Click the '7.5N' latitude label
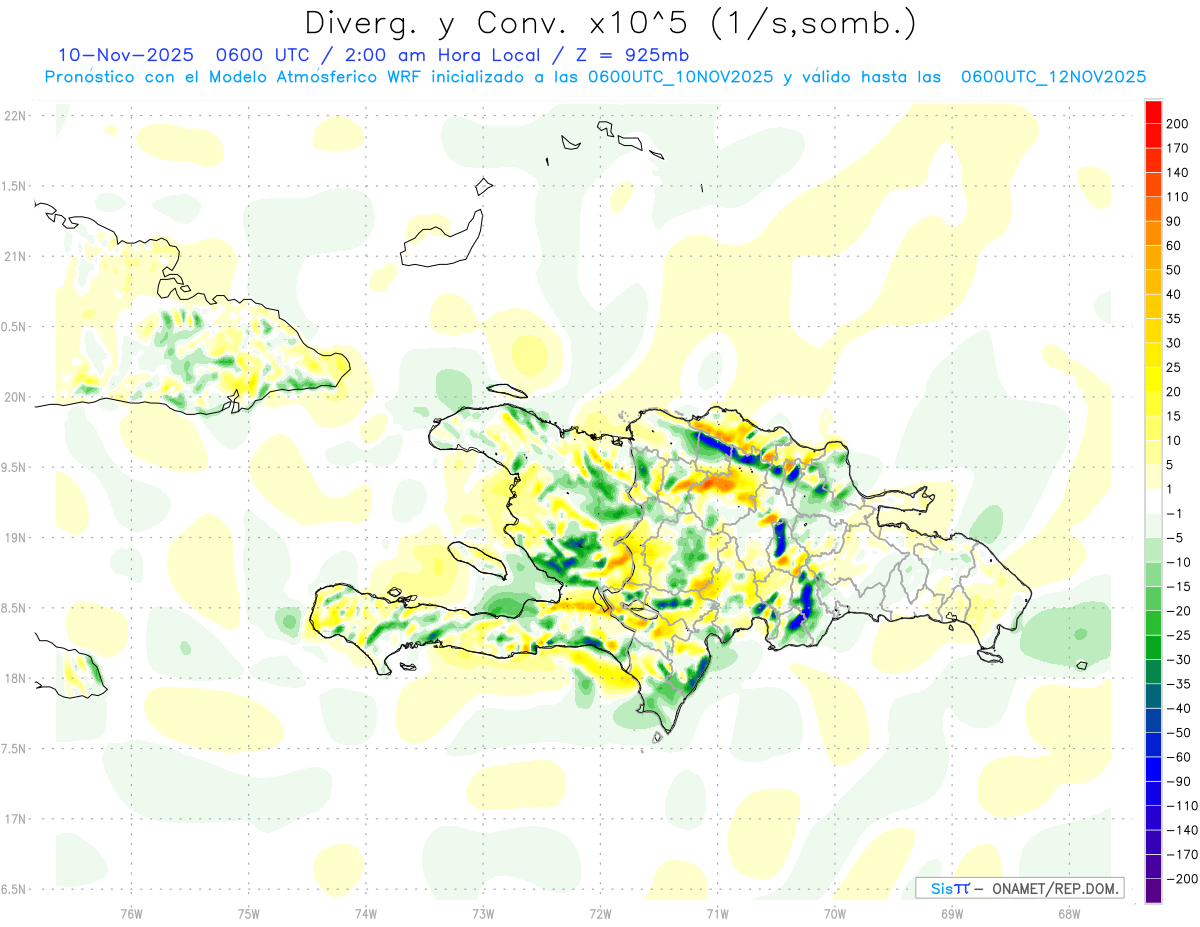Screen dimensions: 1200x927 click(x=15, y=748)
